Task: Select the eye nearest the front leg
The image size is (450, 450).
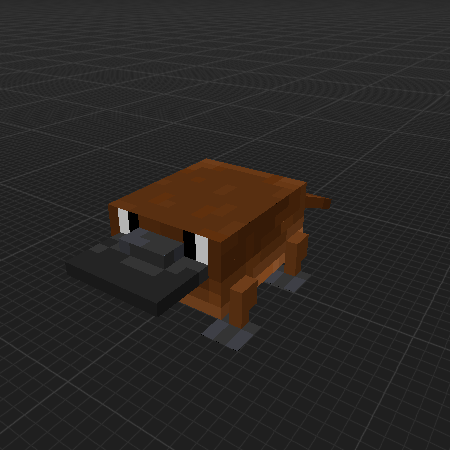Action: pyautogui.click(x=196, y=246)
